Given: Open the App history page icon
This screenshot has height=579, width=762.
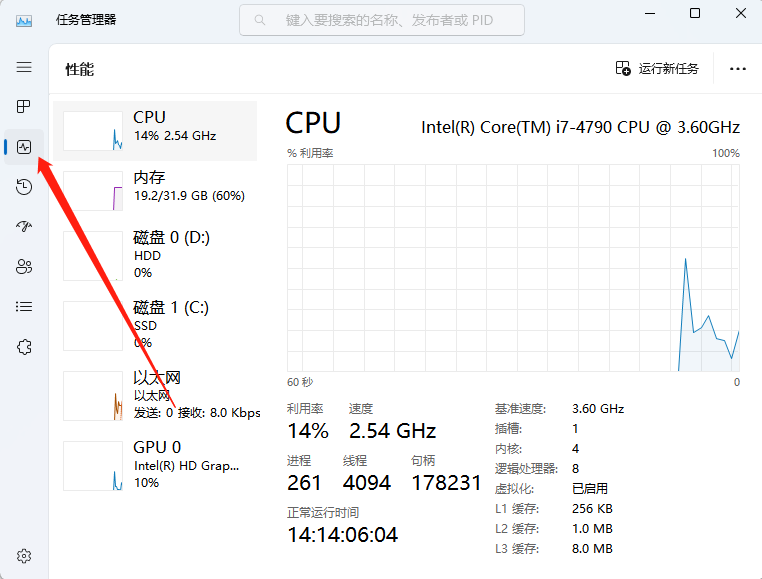Looking at the screenshot, I should click(x=24, y=187).
